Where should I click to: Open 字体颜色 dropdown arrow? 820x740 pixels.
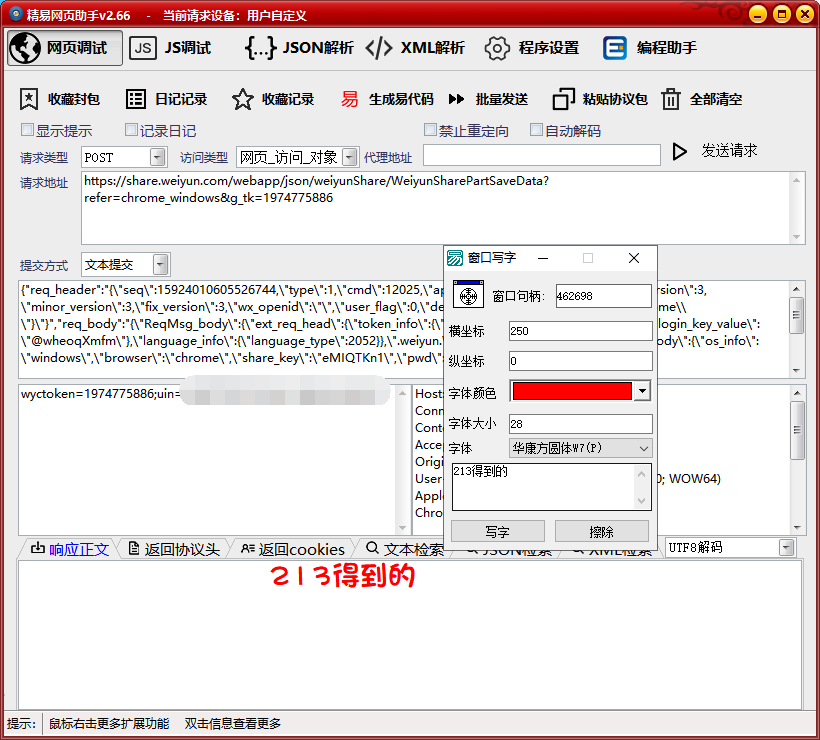(x=642, y=391)
